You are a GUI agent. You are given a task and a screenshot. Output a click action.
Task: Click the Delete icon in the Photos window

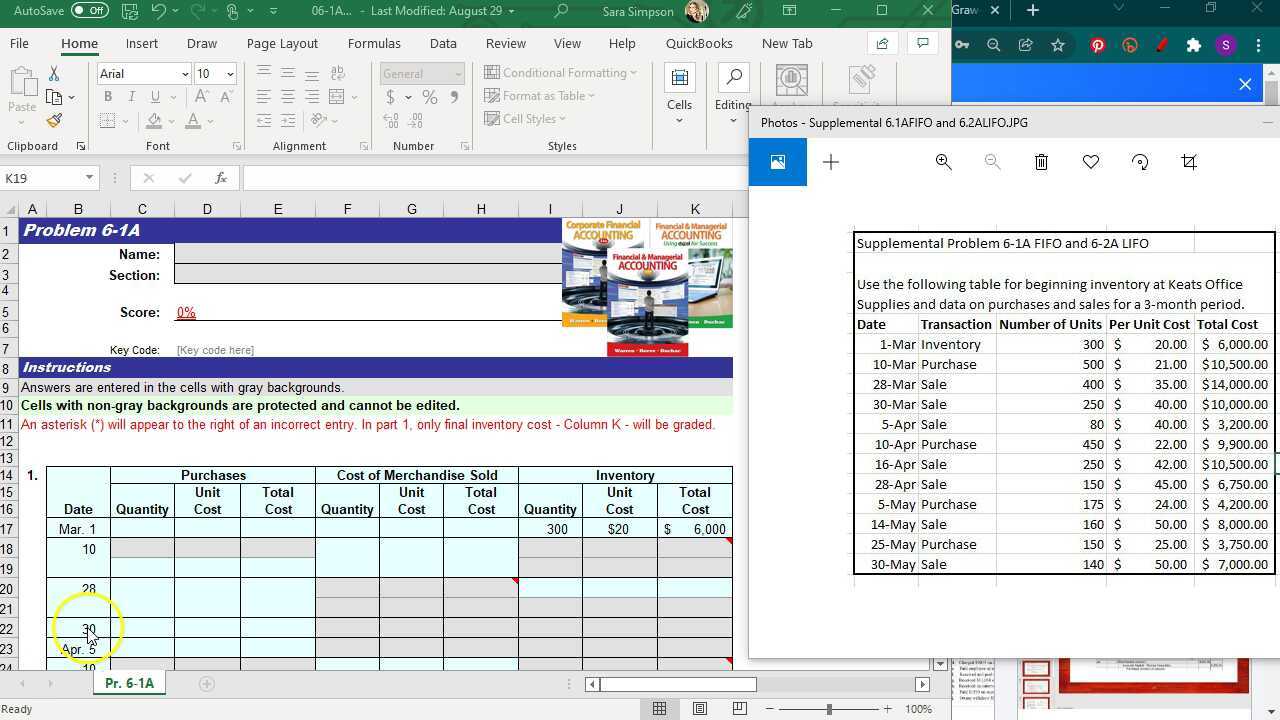[1041, 162]
